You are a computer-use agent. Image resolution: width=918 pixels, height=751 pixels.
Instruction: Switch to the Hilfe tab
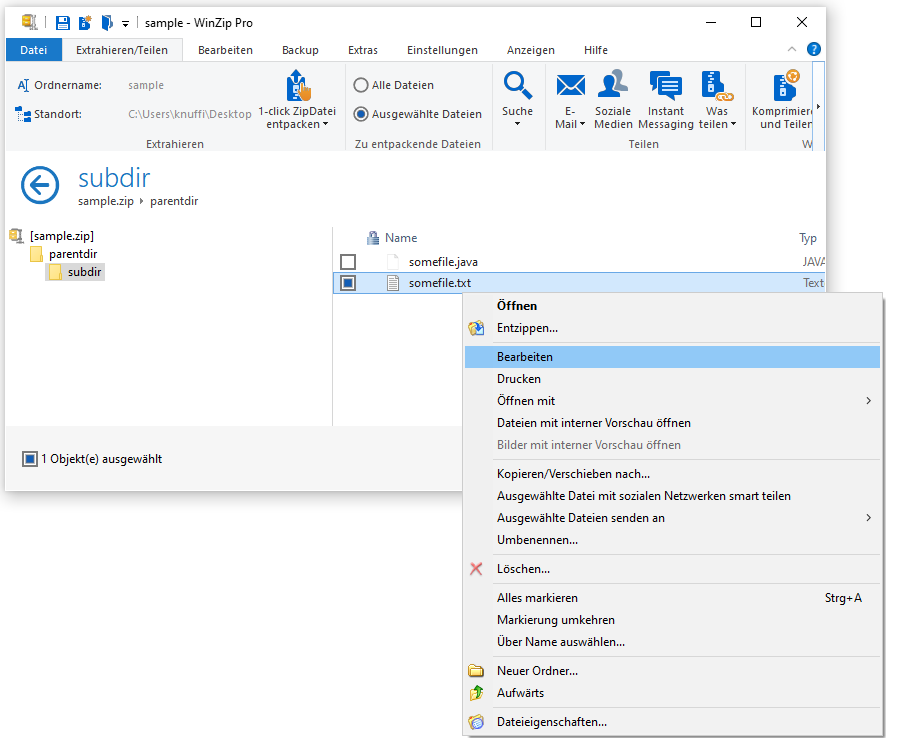[x=596, y=50]
